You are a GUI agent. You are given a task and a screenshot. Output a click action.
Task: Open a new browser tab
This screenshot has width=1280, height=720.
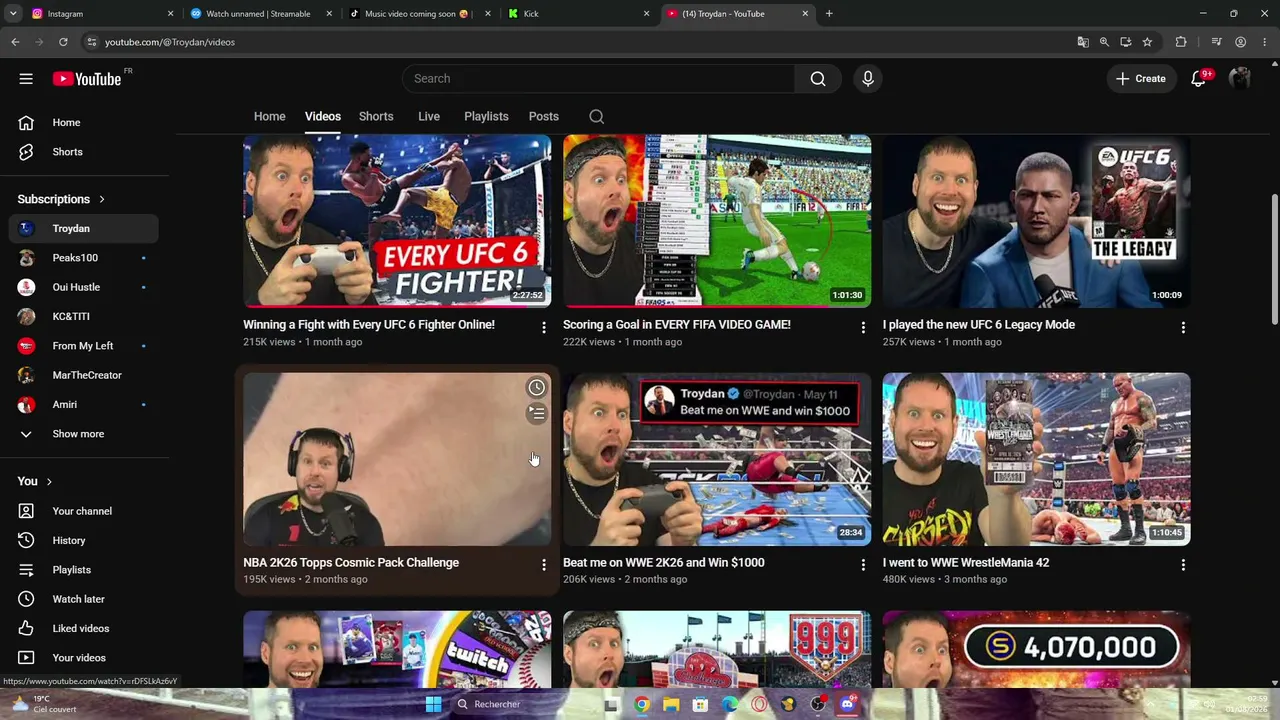pos(829,14)
